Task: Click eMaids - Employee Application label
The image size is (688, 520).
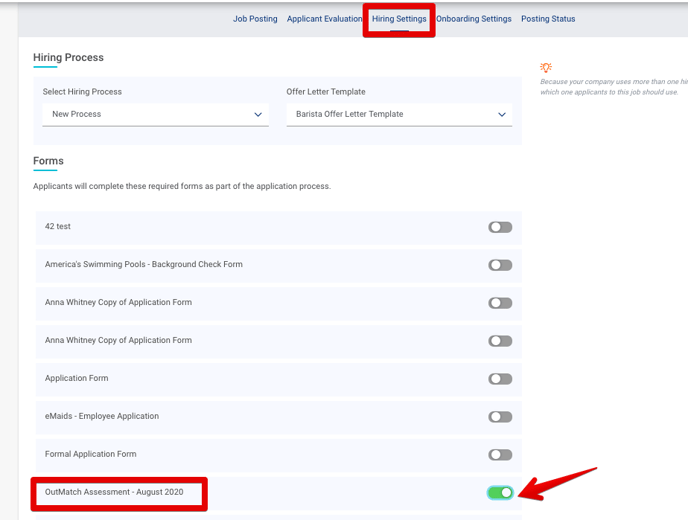Action: [x=102, y=416]
